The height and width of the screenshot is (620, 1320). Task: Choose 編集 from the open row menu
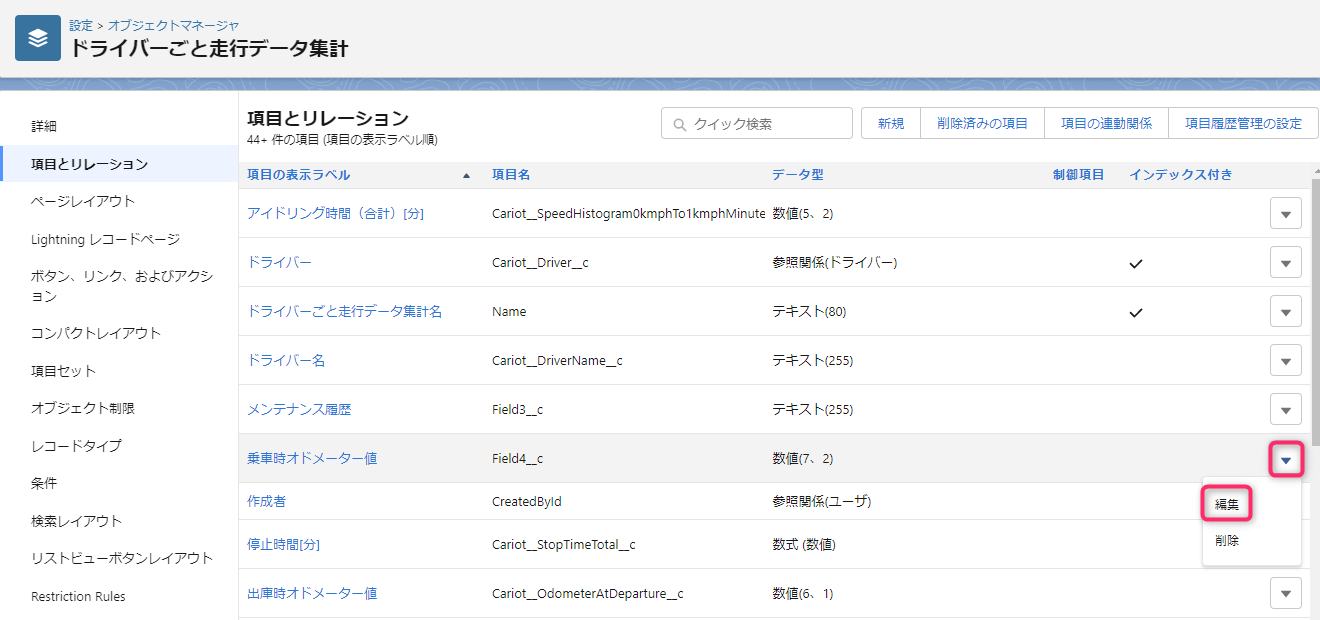click(x=1227, y=505)
